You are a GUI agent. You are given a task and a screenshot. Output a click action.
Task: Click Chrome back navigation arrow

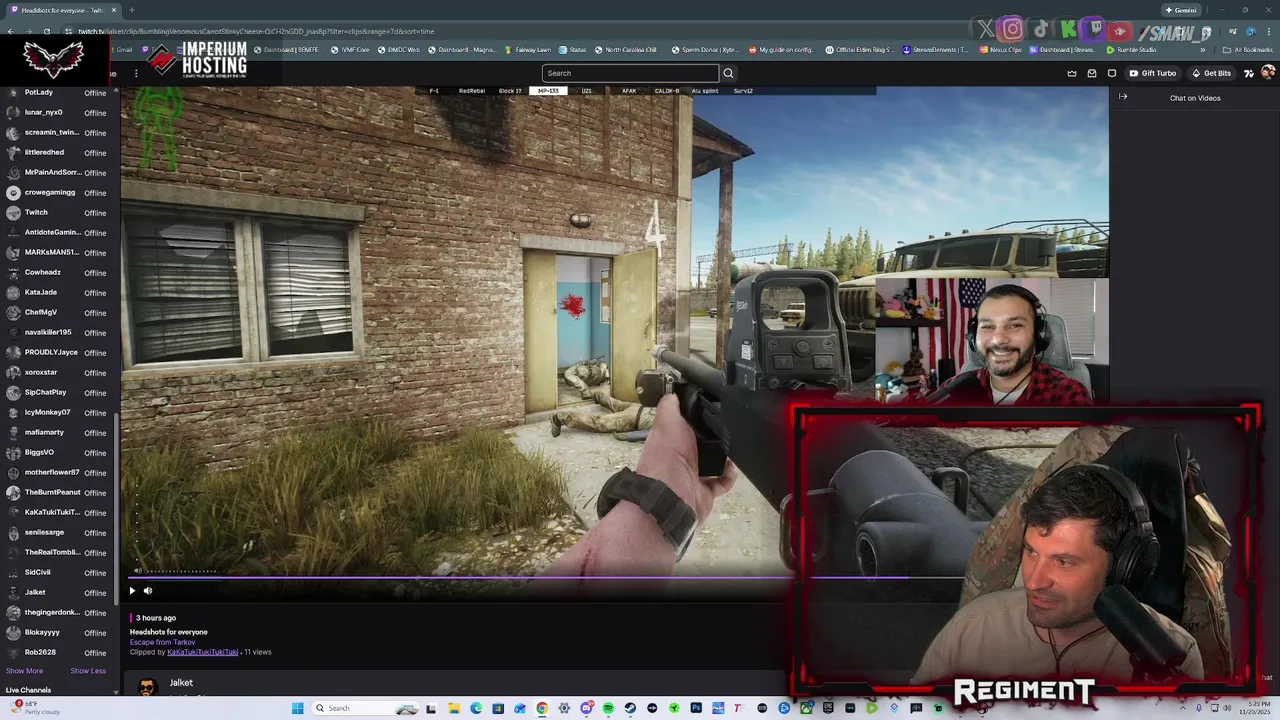(x=10, y=31)
